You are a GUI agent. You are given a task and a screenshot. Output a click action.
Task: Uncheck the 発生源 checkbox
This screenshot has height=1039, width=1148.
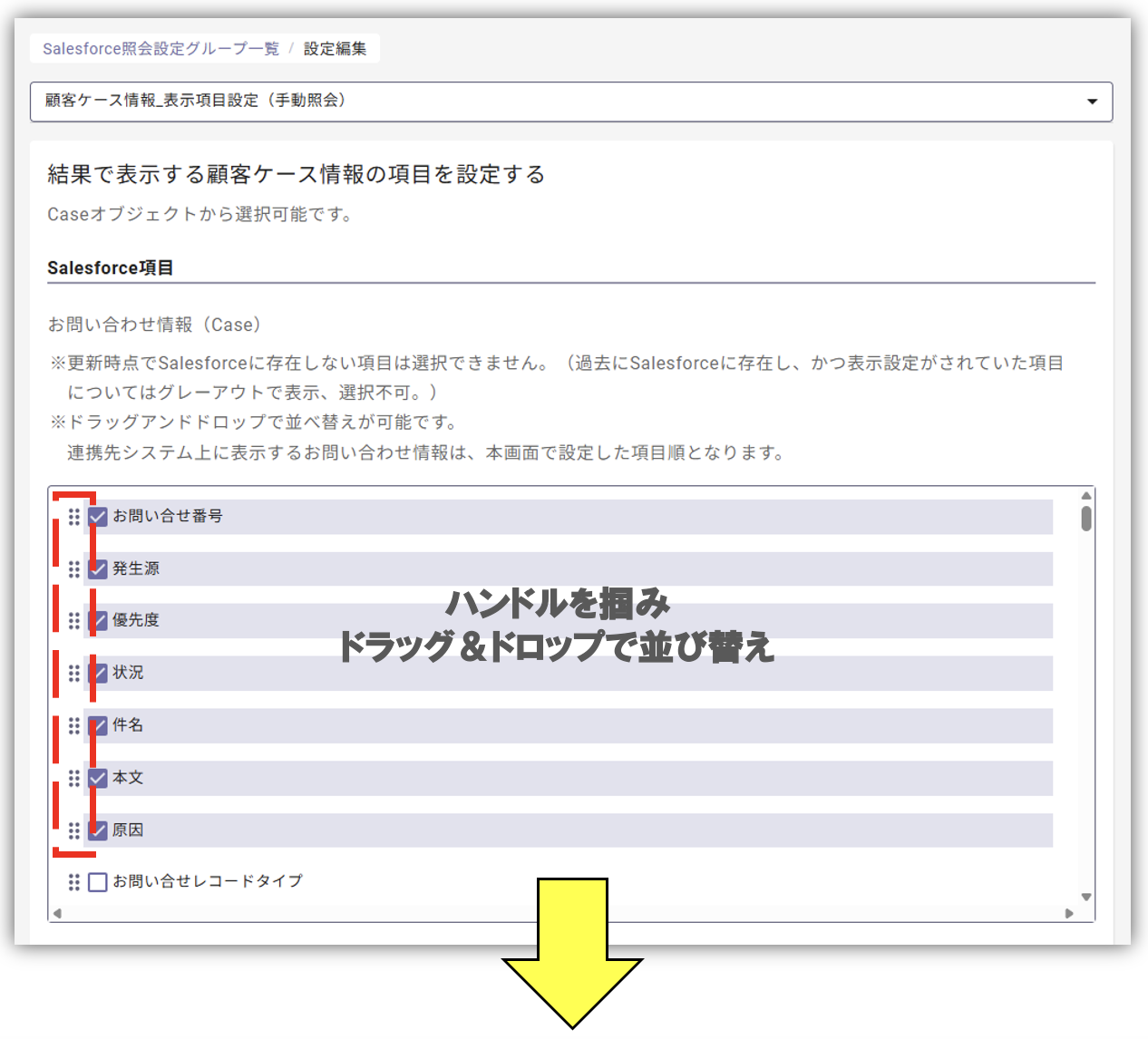(98, 569)
